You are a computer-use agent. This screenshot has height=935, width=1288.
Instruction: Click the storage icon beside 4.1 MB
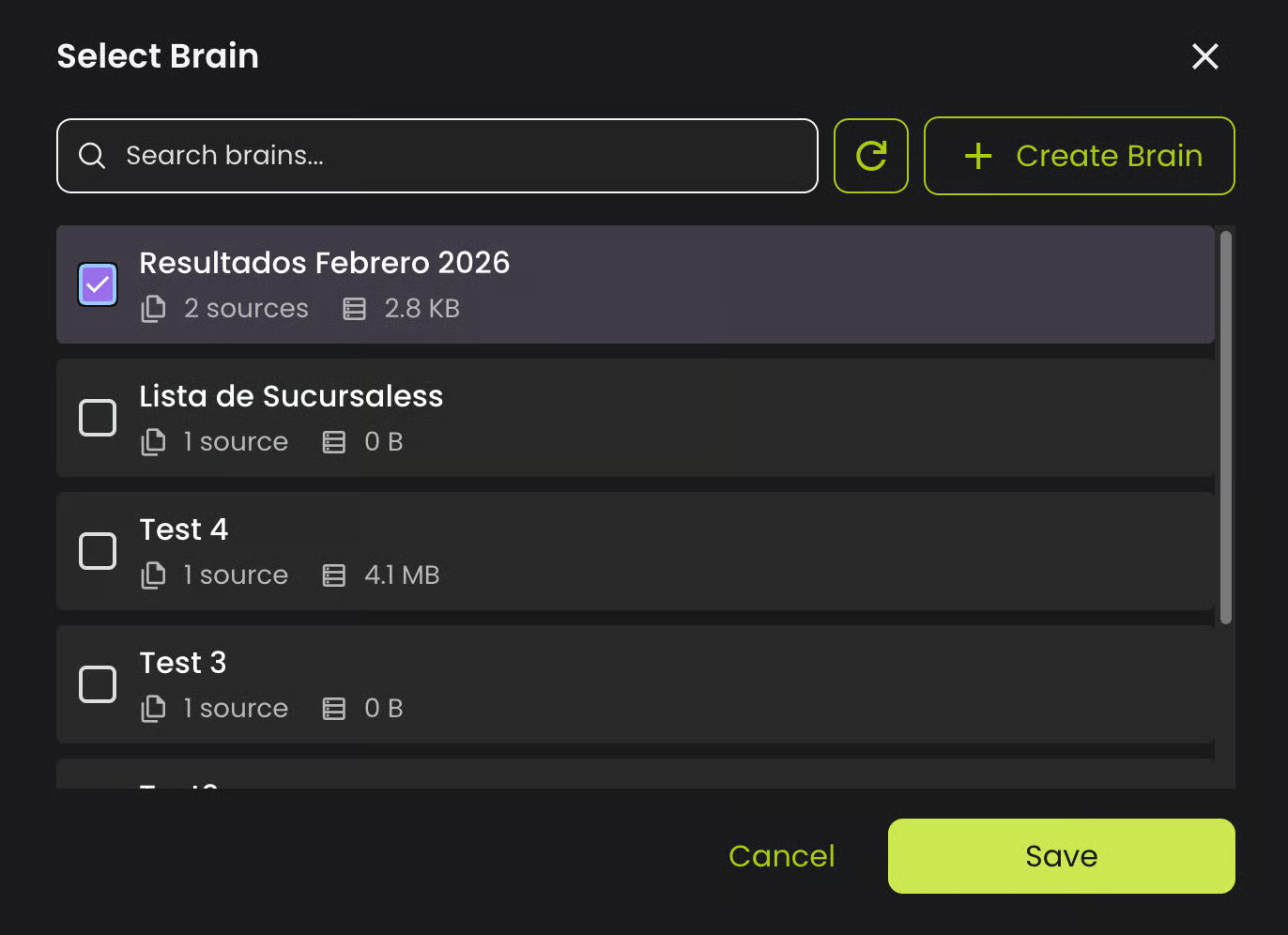[334, 575]
